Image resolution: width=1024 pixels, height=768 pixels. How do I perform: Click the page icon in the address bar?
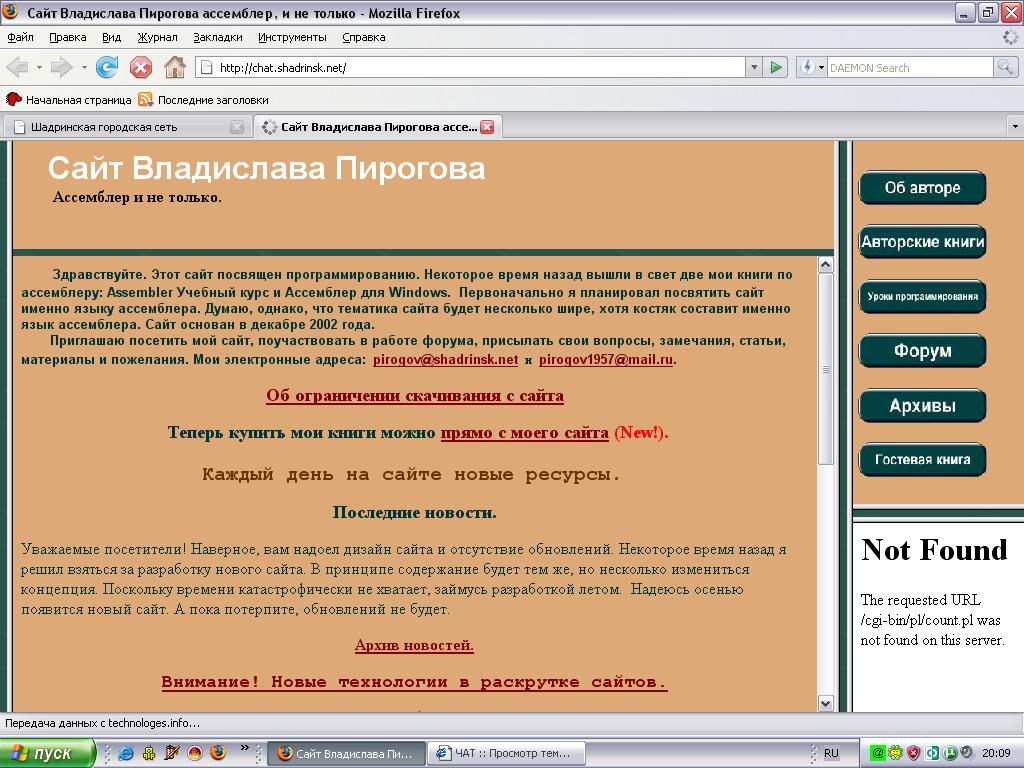tap(206, 67)
